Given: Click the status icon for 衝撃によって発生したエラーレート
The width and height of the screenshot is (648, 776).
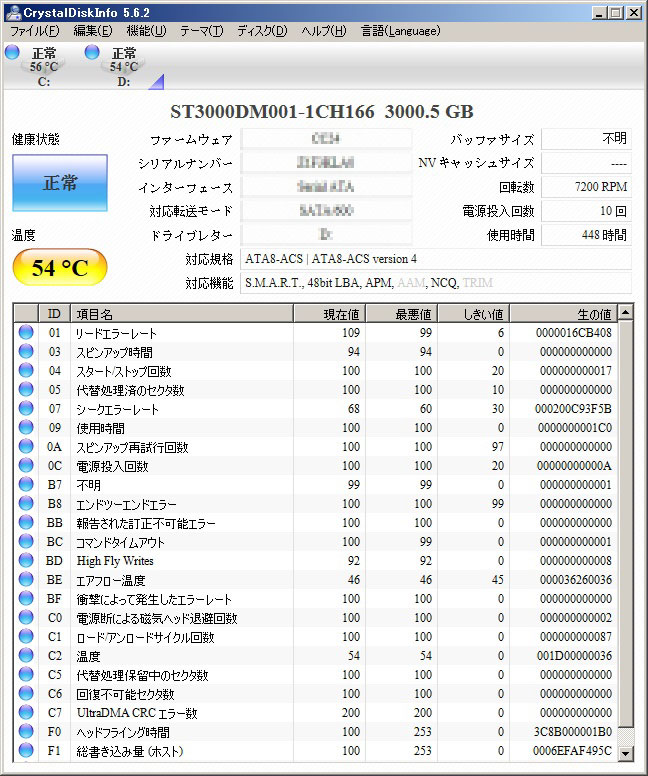Looking at the screenshot, I should click(x=26, y=598).
